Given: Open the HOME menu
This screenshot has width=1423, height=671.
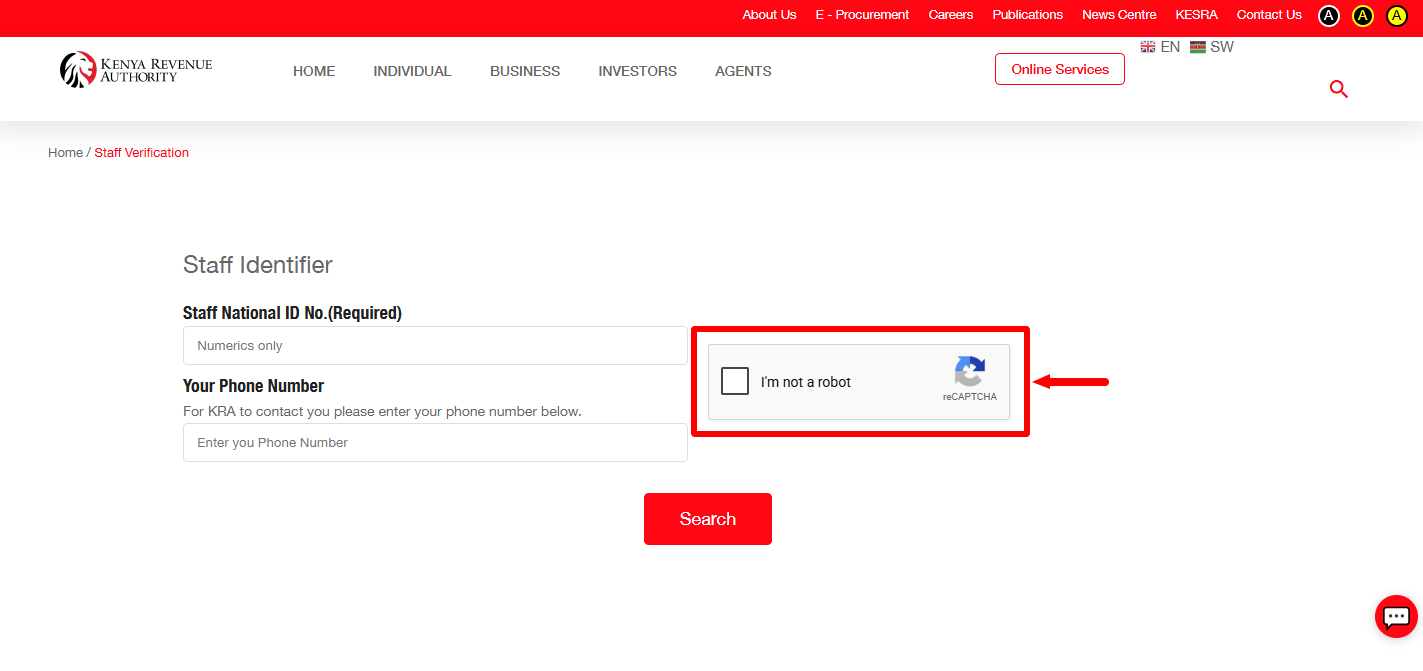Looking at the screenshot, I should pos(314,71).
